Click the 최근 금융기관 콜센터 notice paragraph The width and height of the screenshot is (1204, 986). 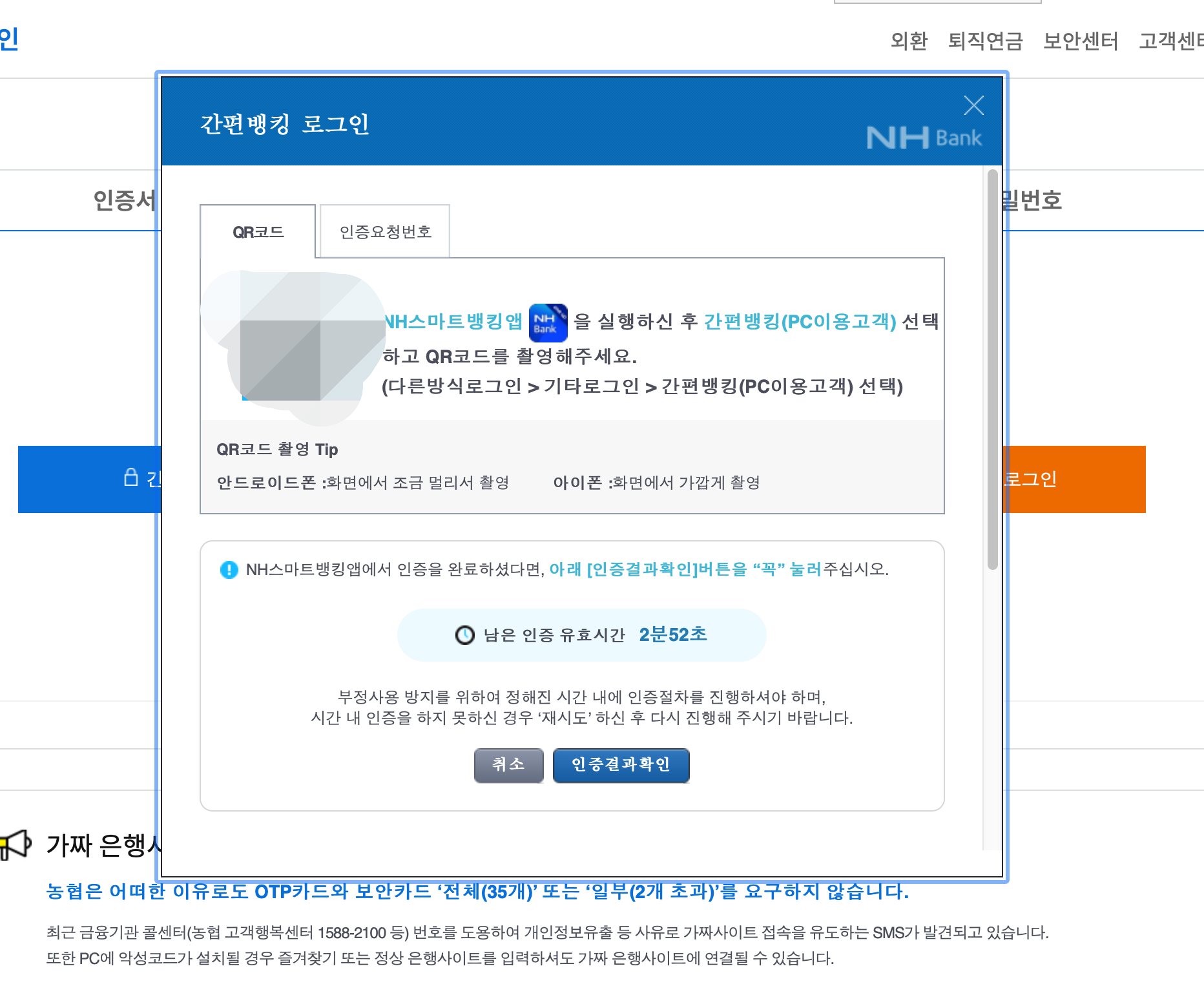pos(547,945)
